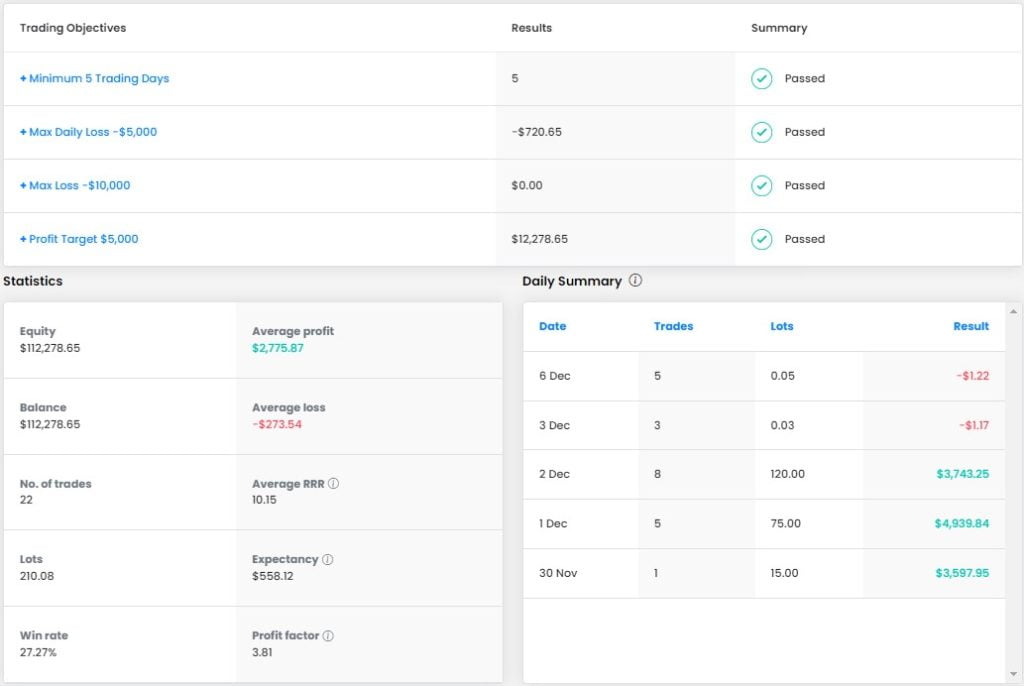Sort daily summary by Trades column

pyautogui.click(x=673, y=326)
